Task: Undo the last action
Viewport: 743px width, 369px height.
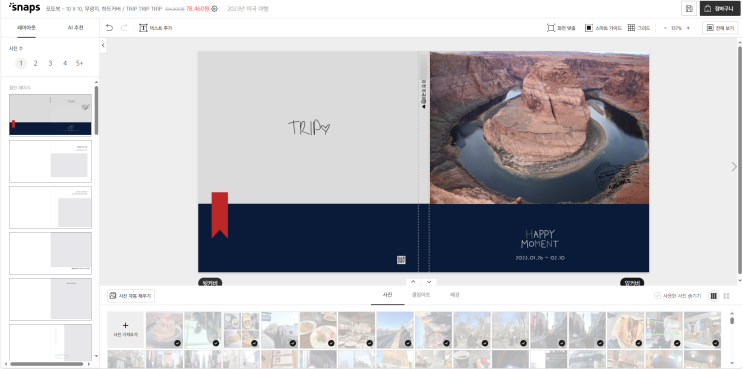Action: [x=109, y=28]
